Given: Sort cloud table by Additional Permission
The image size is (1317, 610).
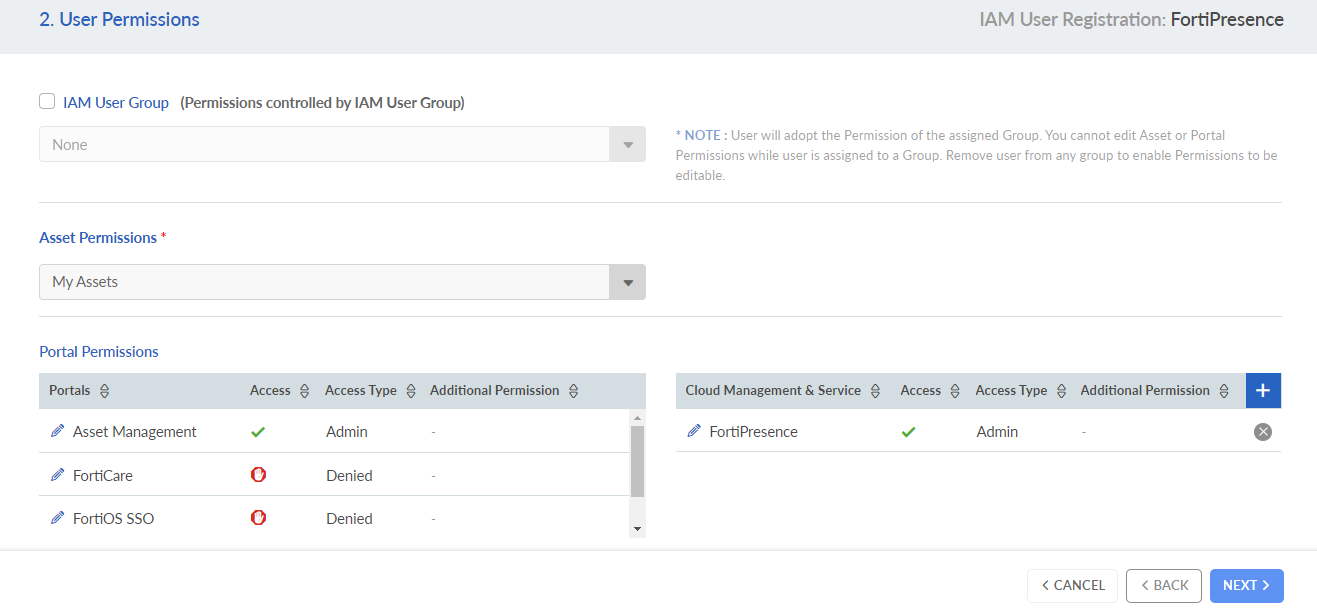Looking at the screenshot, I should [x=1224, y=391].
